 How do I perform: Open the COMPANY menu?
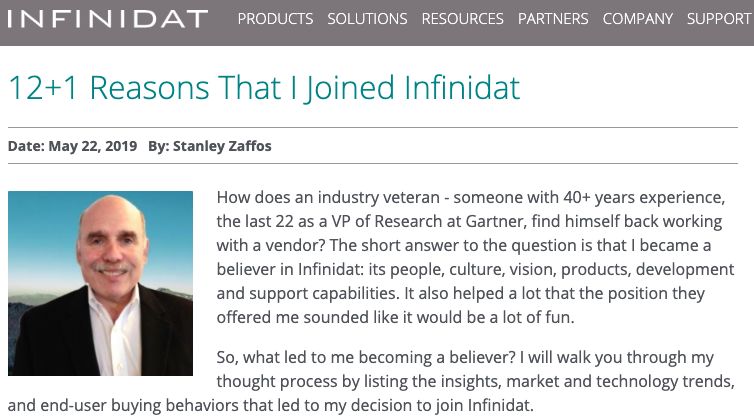tap(637, 19)
